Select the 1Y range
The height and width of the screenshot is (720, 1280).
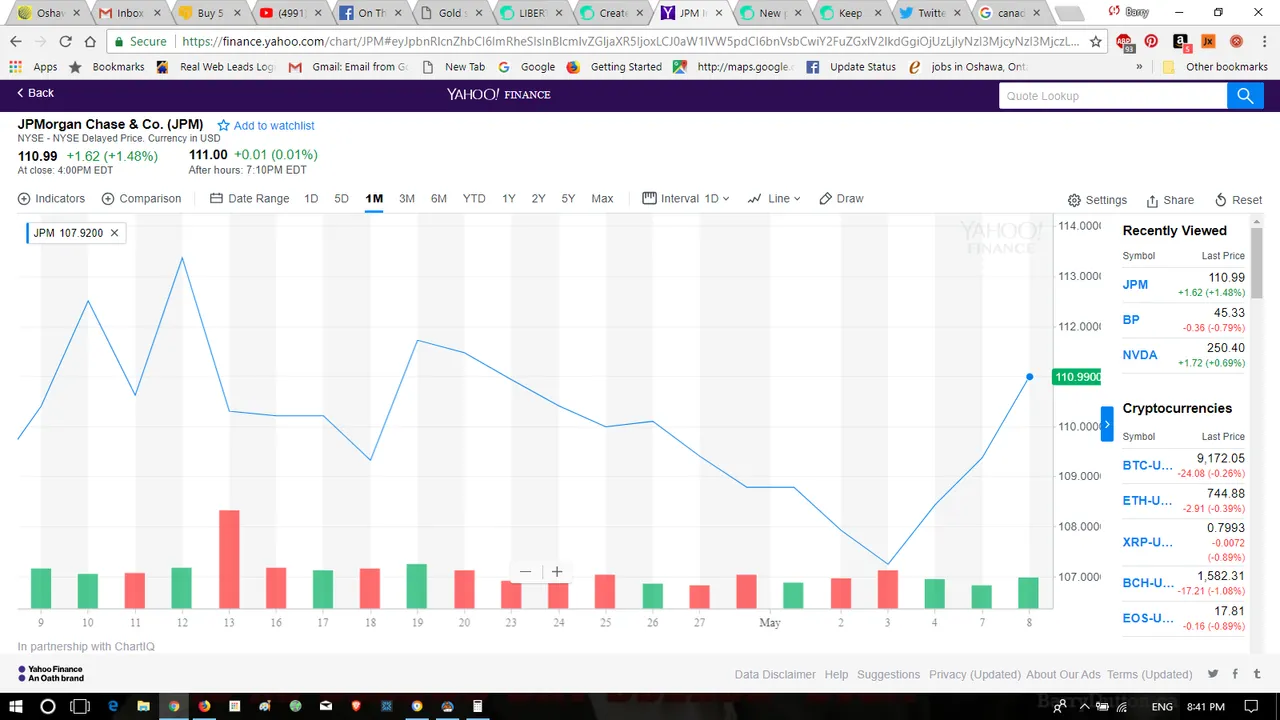(509, 198)
